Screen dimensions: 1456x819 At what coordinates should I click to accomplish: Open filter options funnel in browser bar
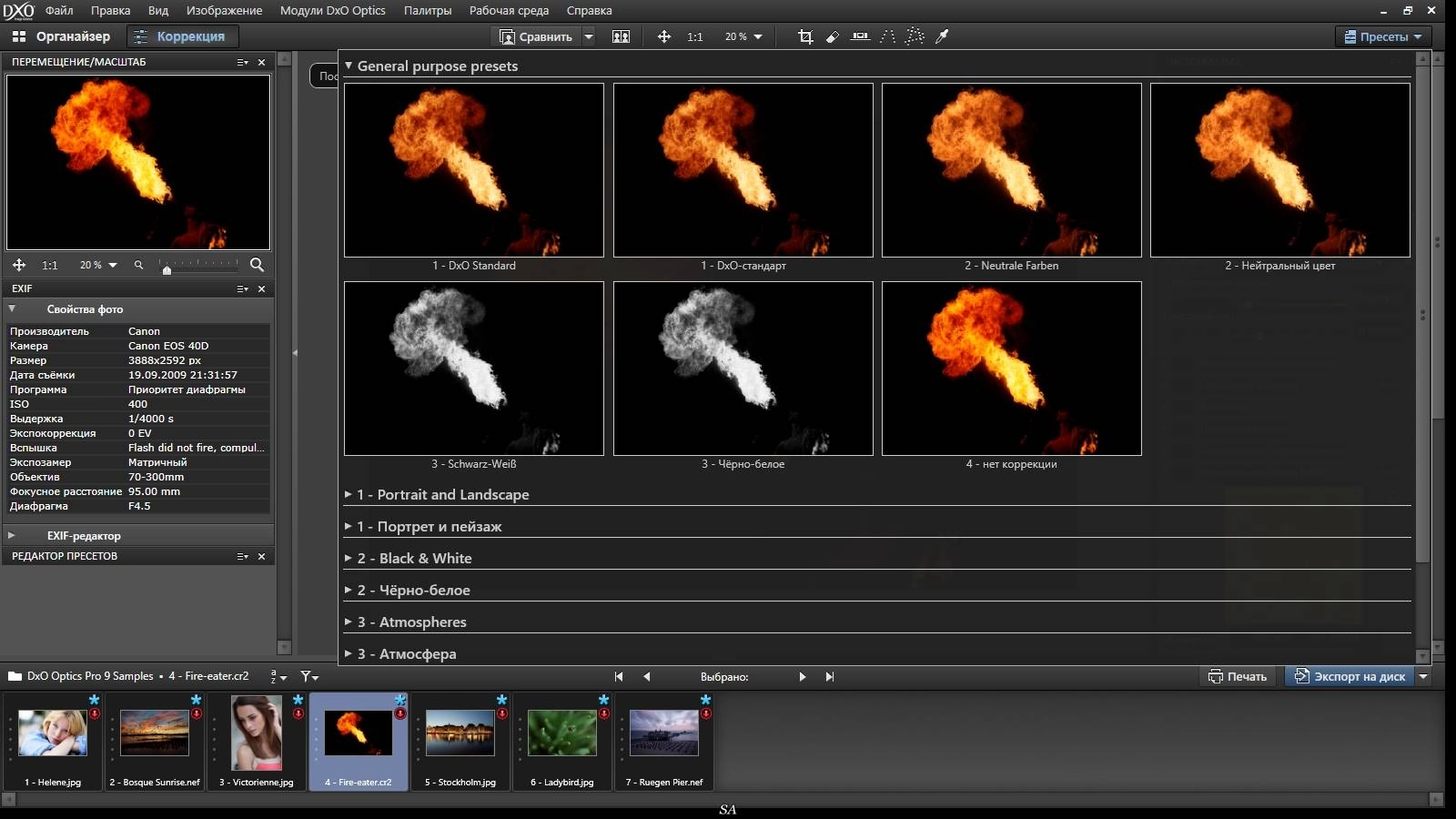point(309,676)
